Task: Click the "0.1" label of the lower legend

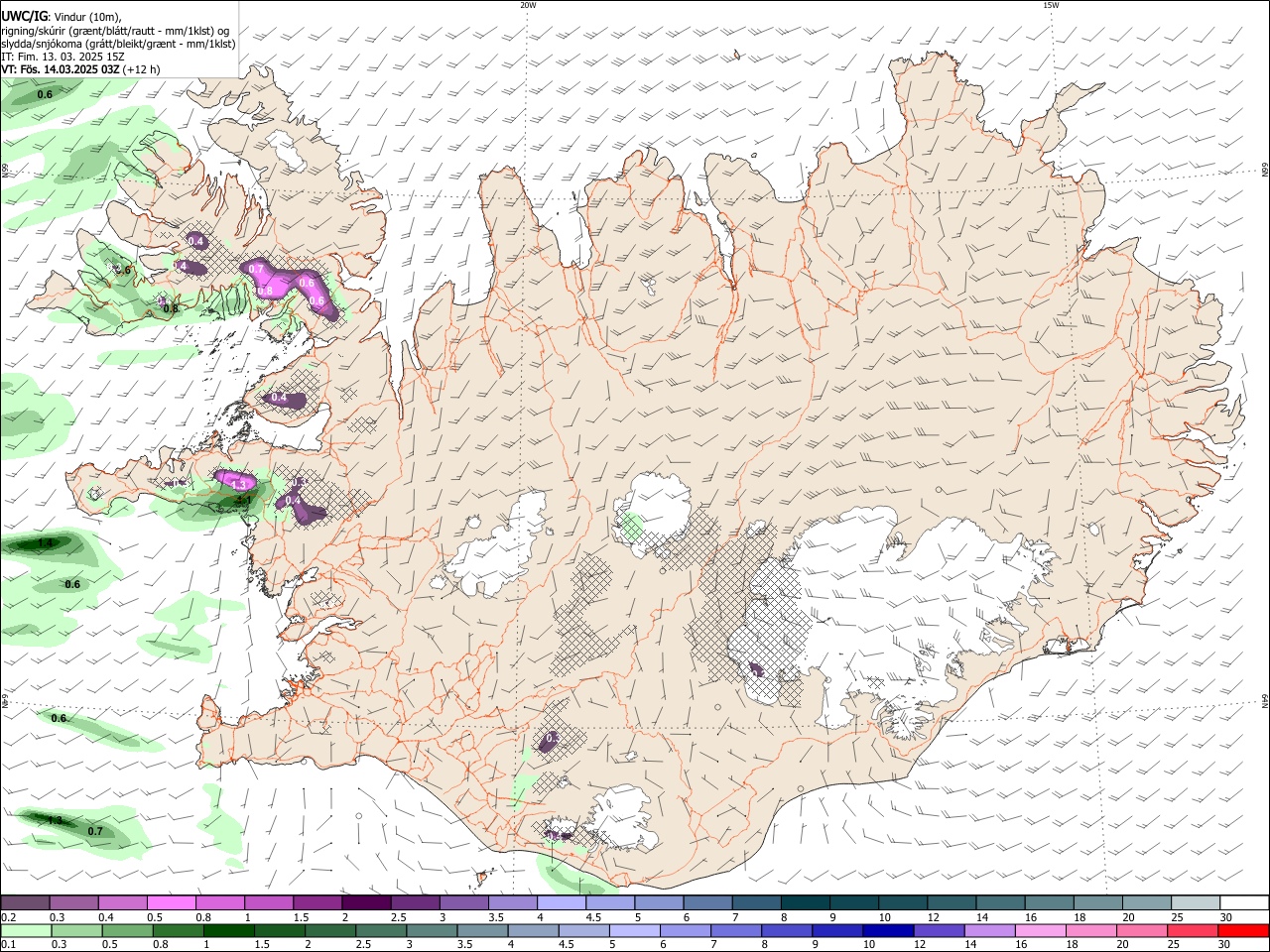Action: click(8, 945)
